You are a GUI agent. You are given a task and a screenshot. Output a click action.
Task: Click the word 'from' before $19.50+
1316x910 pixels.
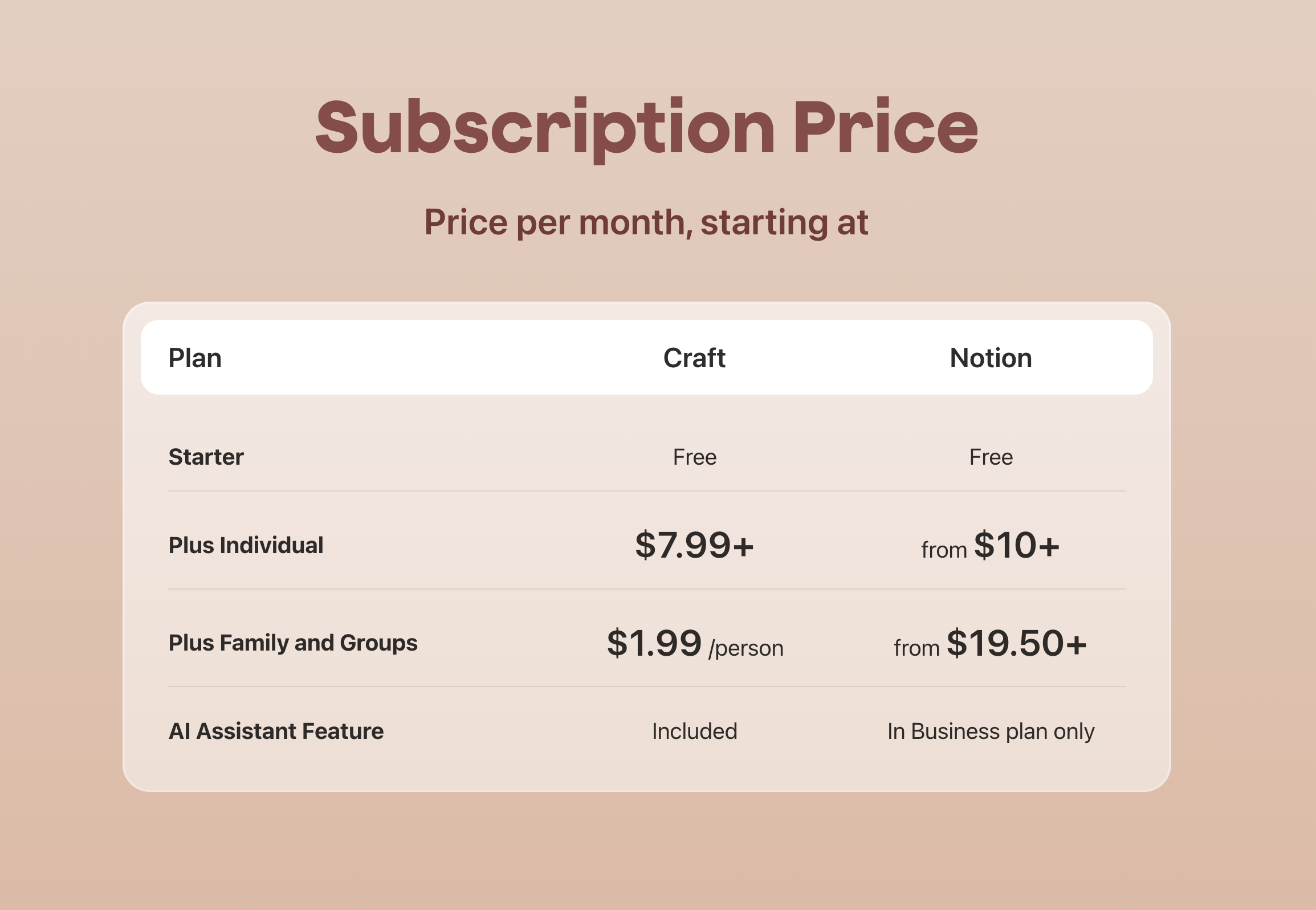coord(916,648)
